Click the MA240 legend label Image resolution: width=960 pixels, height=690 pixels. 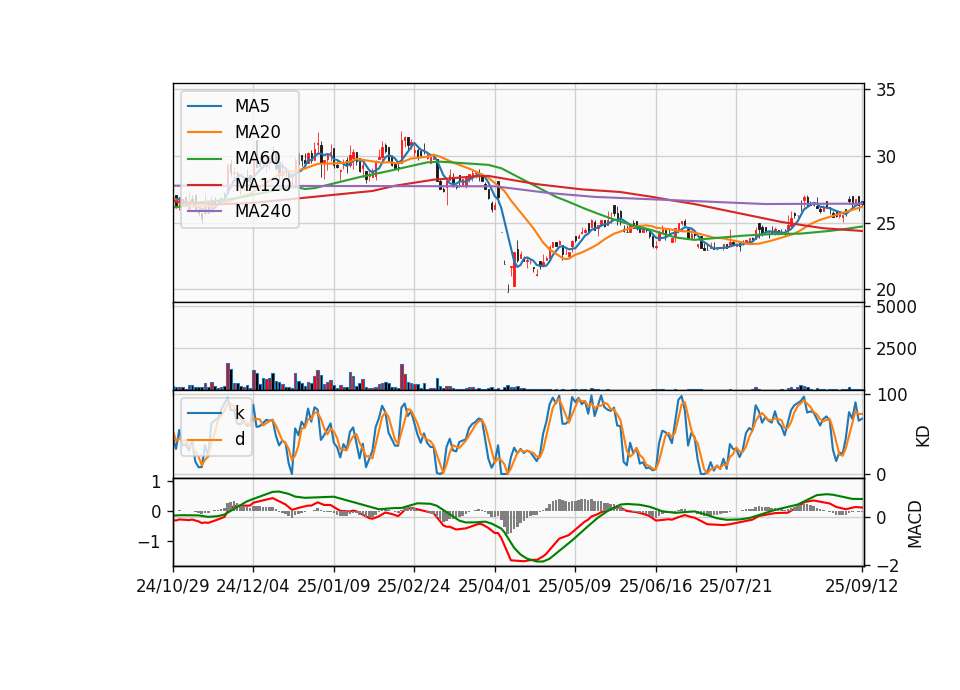(x=263, y=211)
